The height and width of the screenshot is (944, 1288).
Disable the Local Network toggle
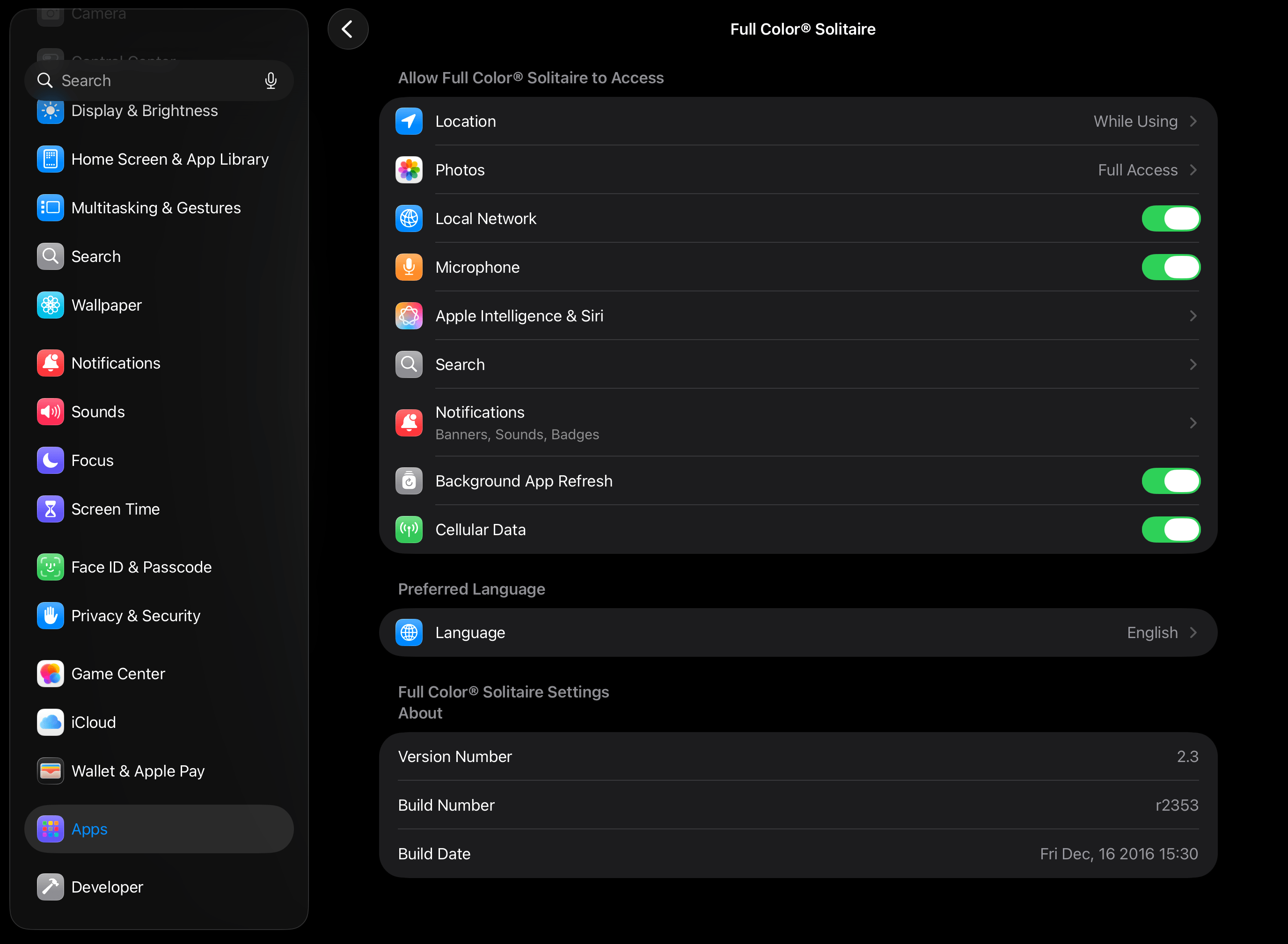1171,218
